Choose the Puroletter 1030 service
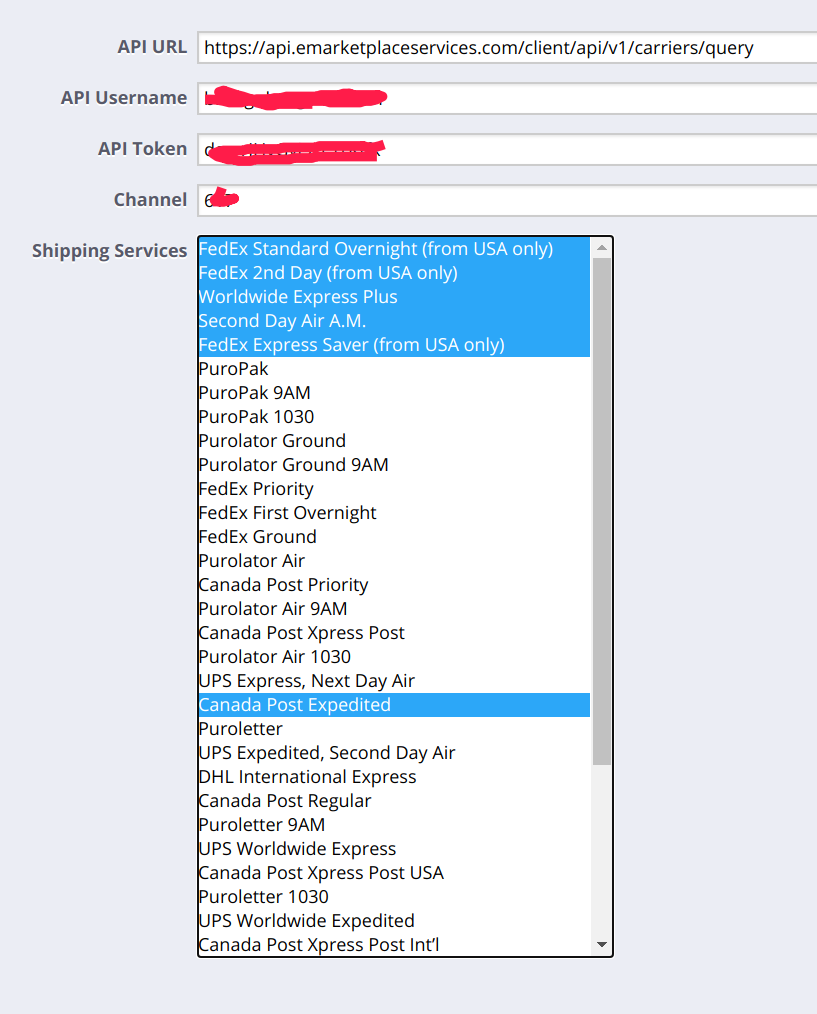The image size is (817, 1014). (x=263, y=897)
